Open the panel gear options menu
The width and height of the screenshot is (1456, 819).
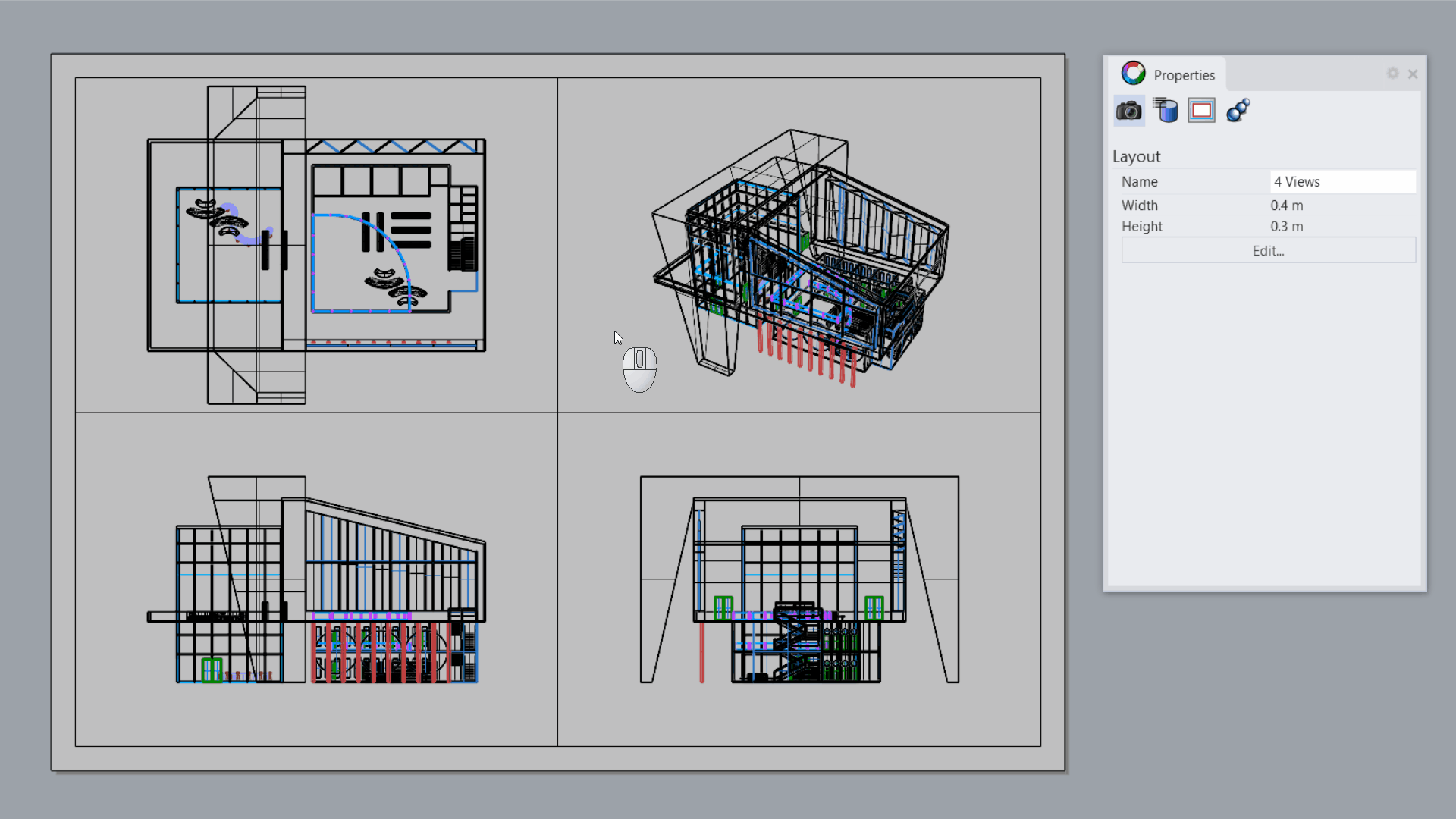click(1392, 74)
